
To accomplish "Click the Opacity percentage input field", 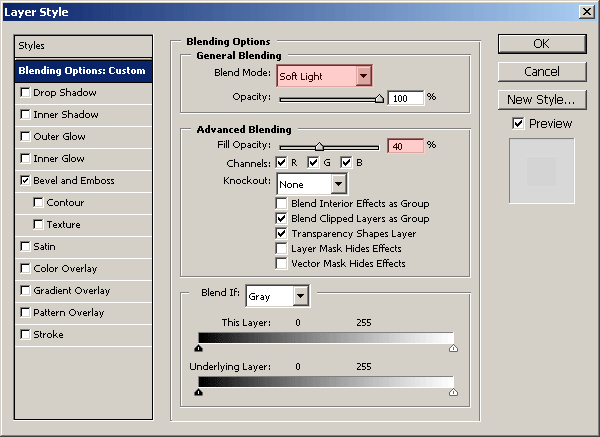I will pos(406,98).
